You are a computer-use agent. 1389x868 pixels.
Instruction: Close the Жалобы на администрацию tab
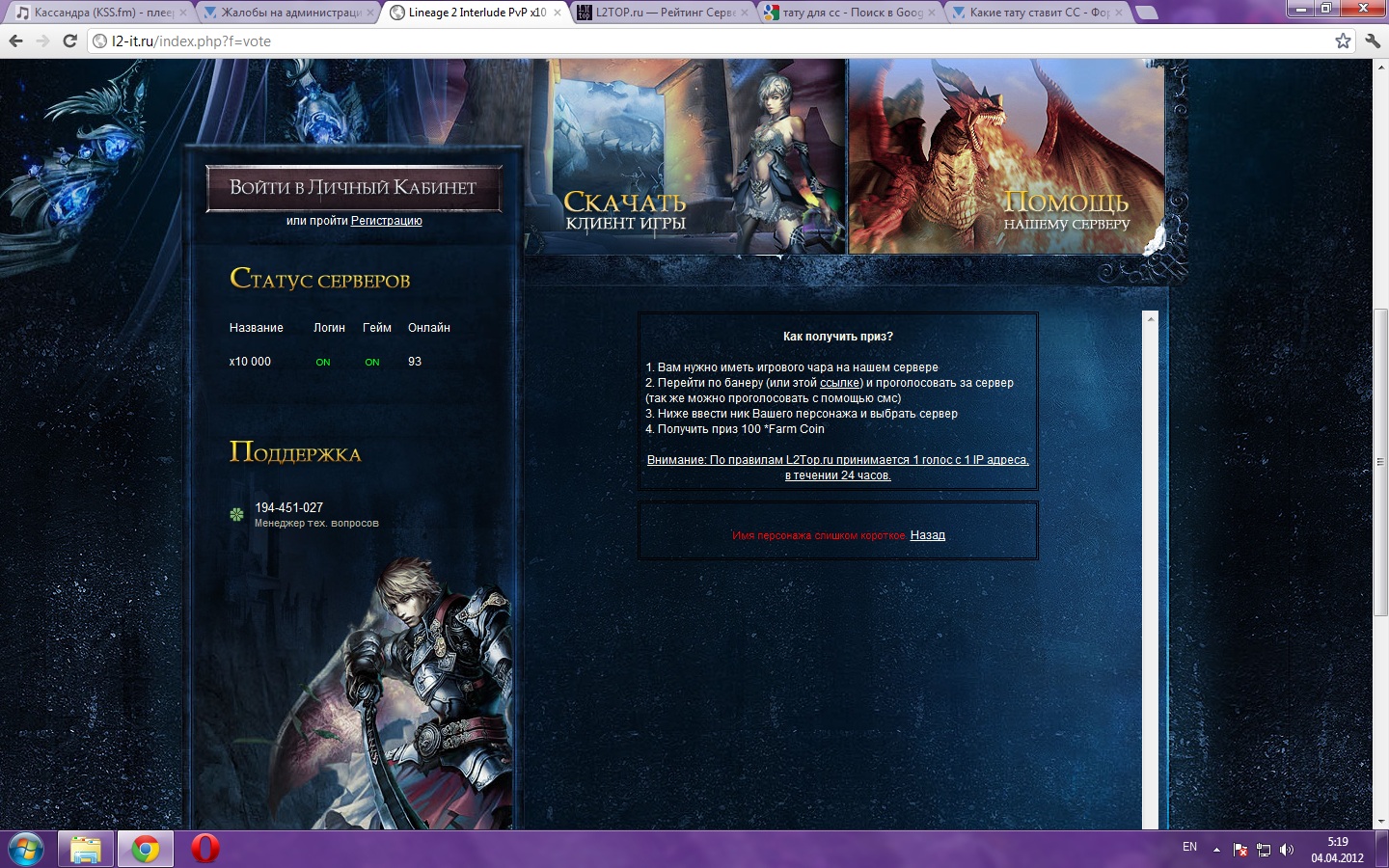pos(370,13)
